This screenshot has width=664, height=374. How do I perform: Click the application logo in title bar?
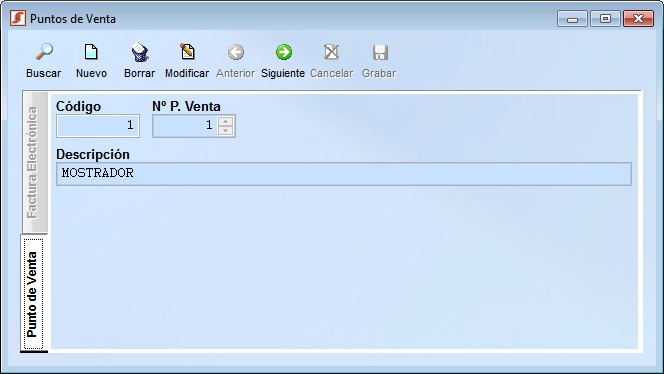pyautogui.click(x=18, y=19)
